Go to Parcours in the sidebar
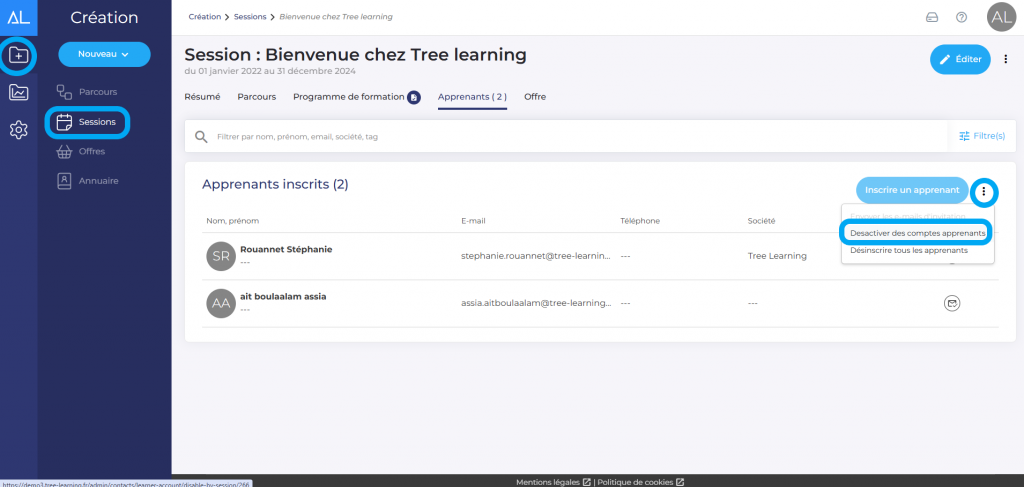Image resolution: width=1024 pixels, height=487 pixels. coord(98,92)
